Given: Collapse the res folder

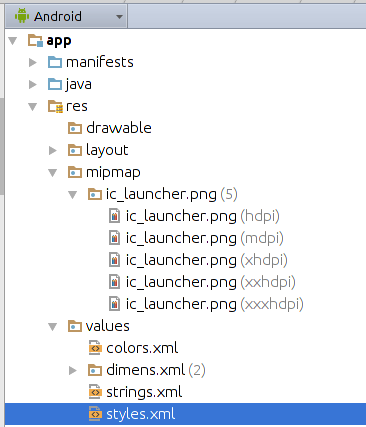Looking at the screenshot, I should pos(33,107).
